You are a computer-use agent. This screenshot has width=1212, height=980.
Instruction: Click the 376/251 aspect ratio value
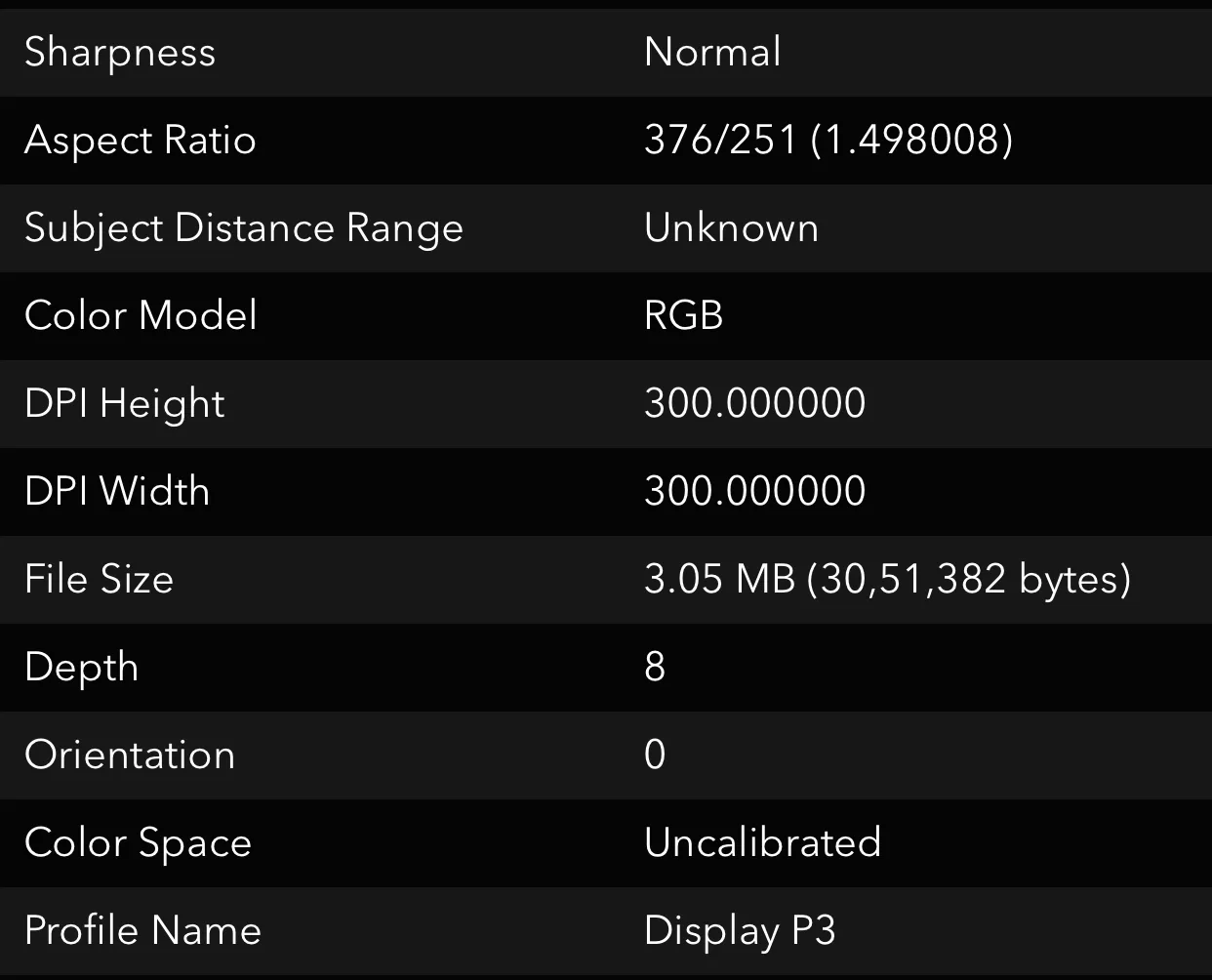click(x=828, y=141)
